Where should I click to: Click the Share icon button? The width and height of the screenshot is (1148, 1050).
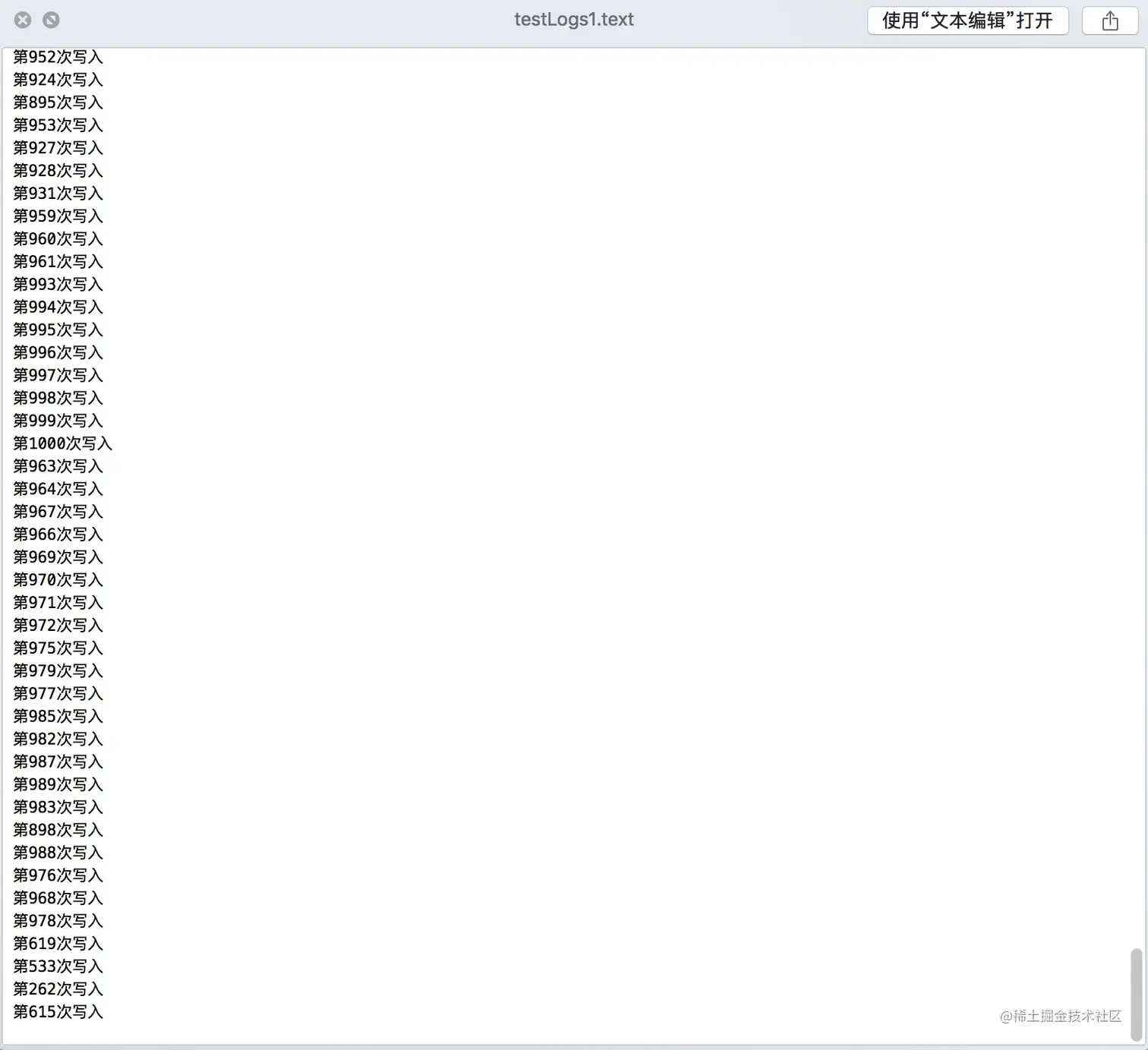point(1109,20)
